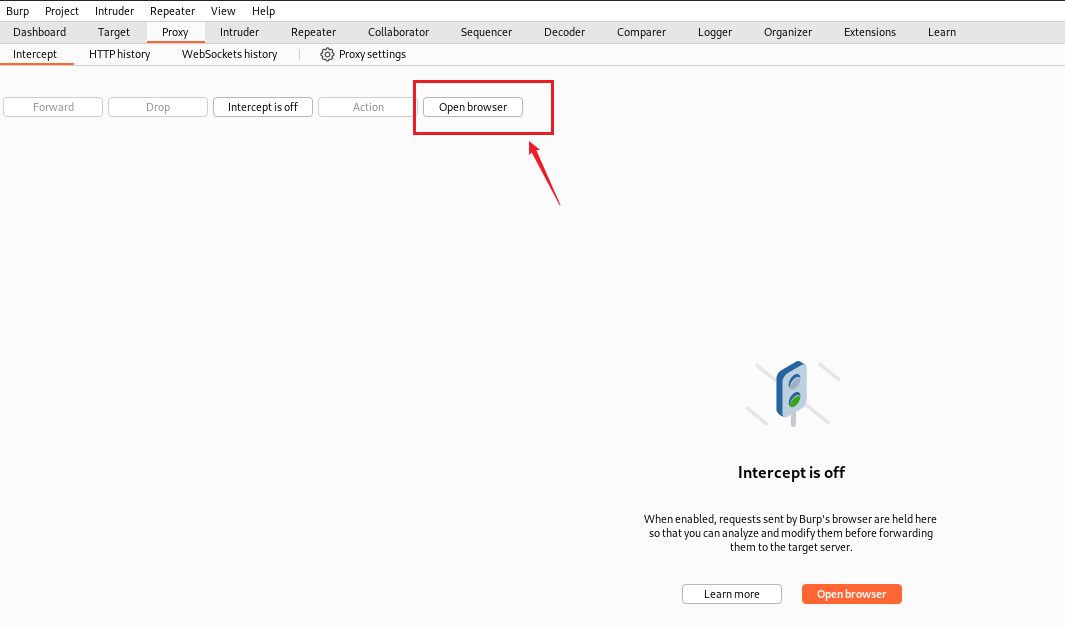Open the Collaborator tab
Viewport: 1065px width, 626px height.
[x=399, y=32]
